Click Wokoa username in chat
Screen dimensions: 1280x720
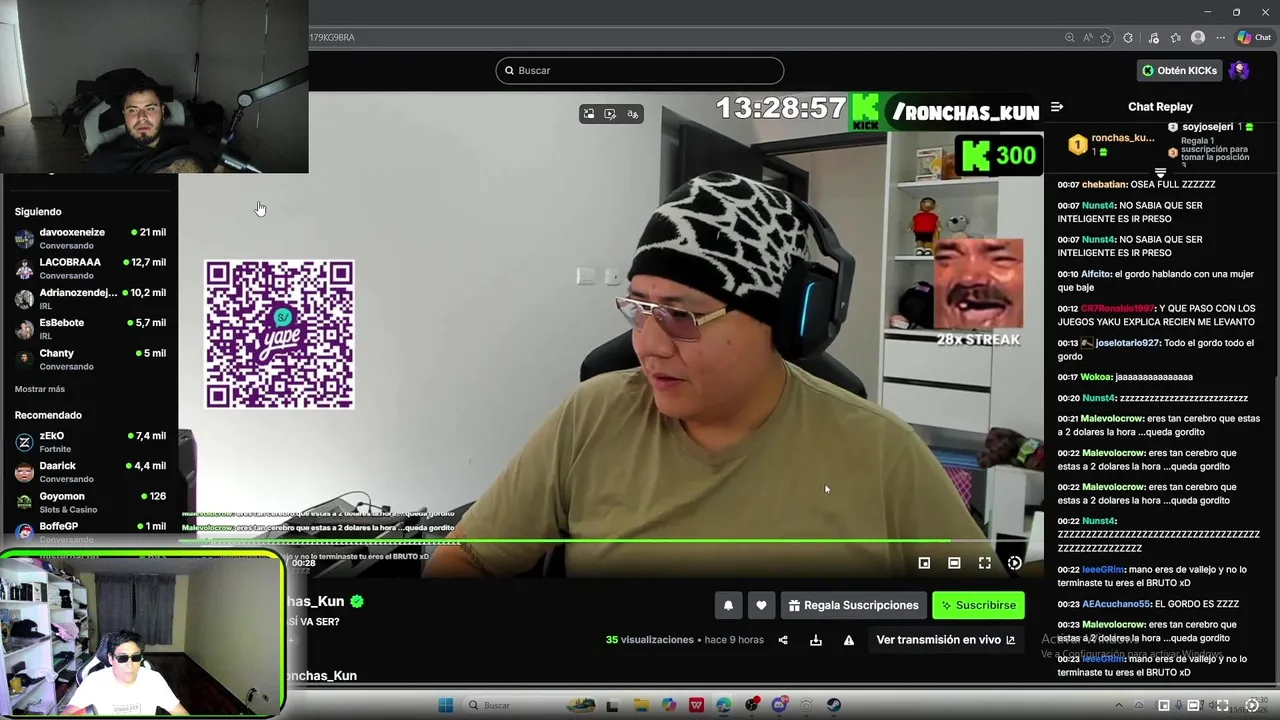(x=1096, y=377)
